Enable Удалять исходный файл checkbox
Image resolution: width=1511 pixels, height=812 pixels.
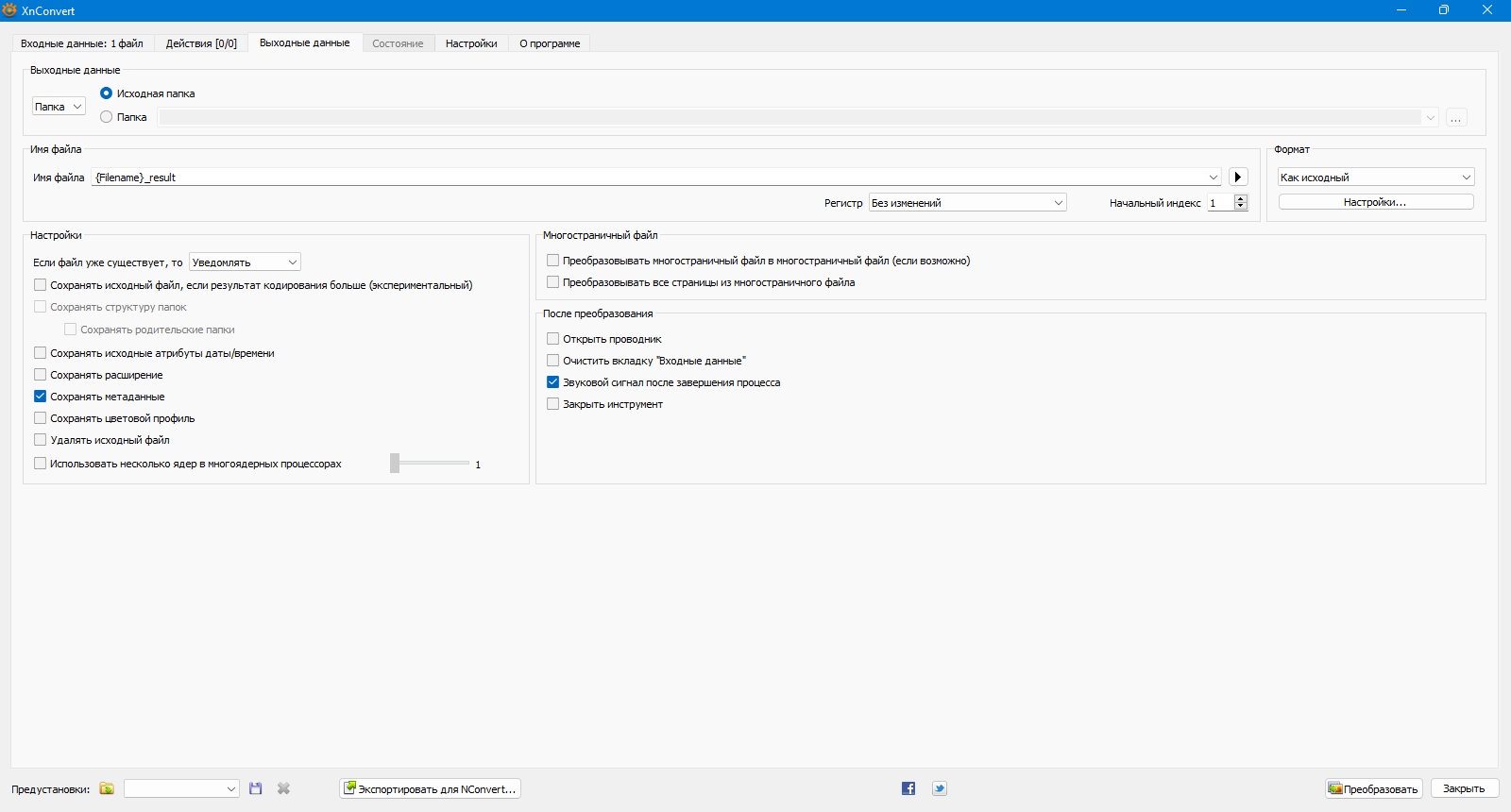pos(41,440)
